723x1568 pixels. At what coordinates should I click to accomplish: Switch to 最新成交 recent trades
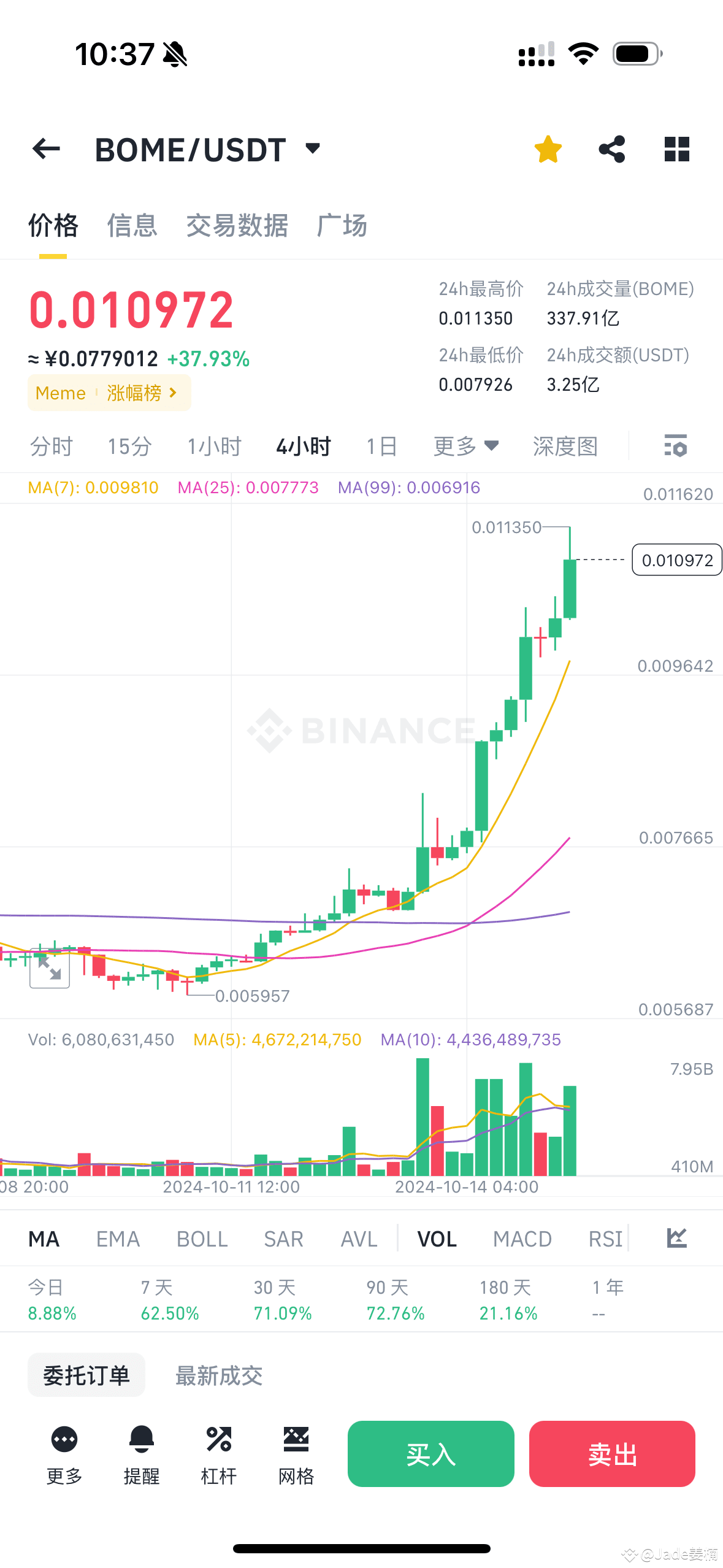coord(219,1375)
